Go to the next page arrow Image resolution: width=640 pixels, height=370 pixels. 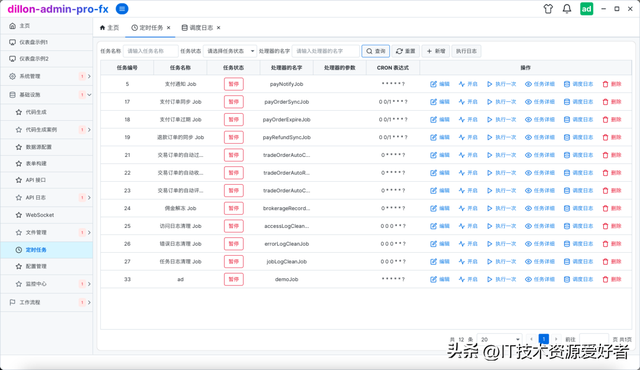point(556,339)
